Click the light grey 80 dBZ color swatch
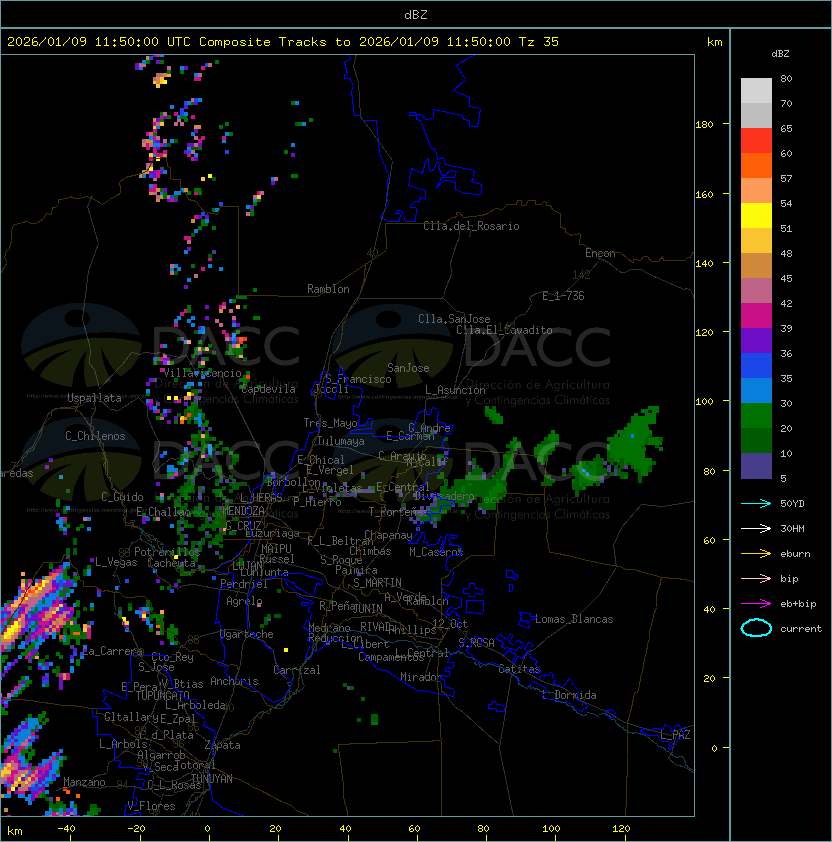The image size is (832, 842). [x=756, y=90]
